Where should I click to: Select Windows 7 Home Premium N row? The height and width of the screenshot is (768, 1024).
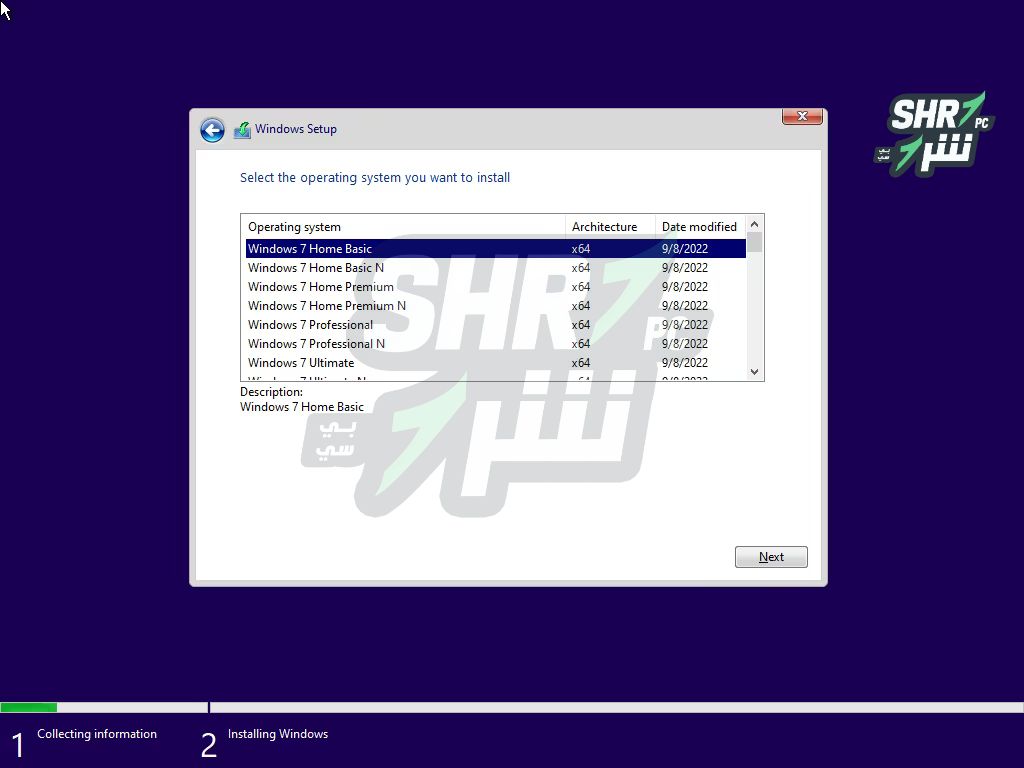(496, 306)
